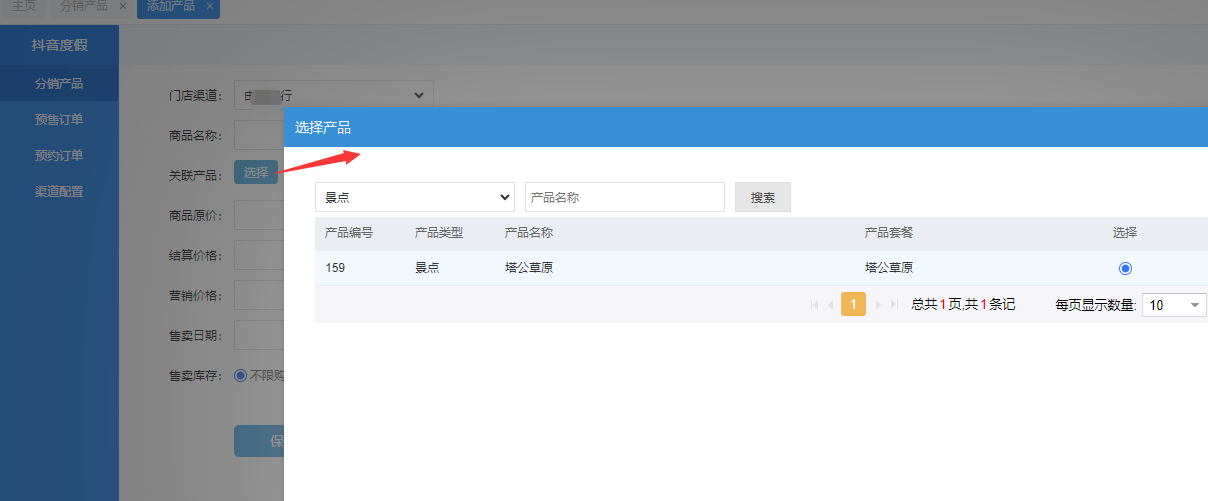This screenshot has height=501, width=1208.
Task: Switch to the 主页 tab
Action: click(x=24, y=6)
